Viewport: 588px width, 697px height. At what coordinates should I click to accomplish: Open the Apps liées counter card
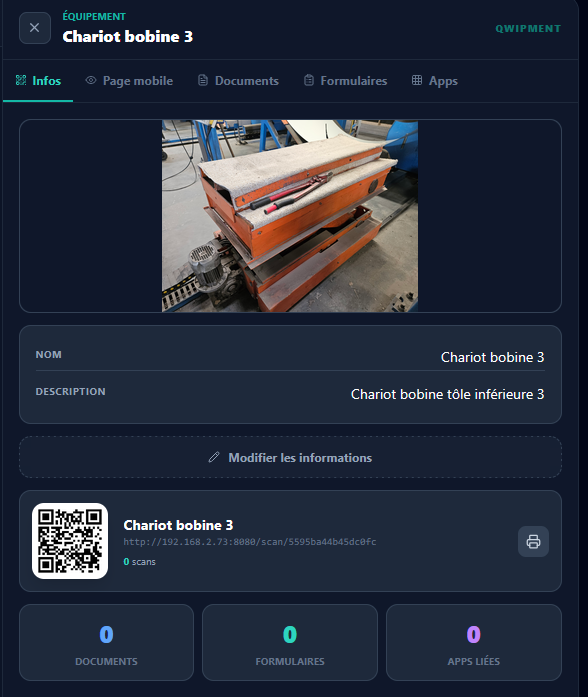(x=474, y=642)
